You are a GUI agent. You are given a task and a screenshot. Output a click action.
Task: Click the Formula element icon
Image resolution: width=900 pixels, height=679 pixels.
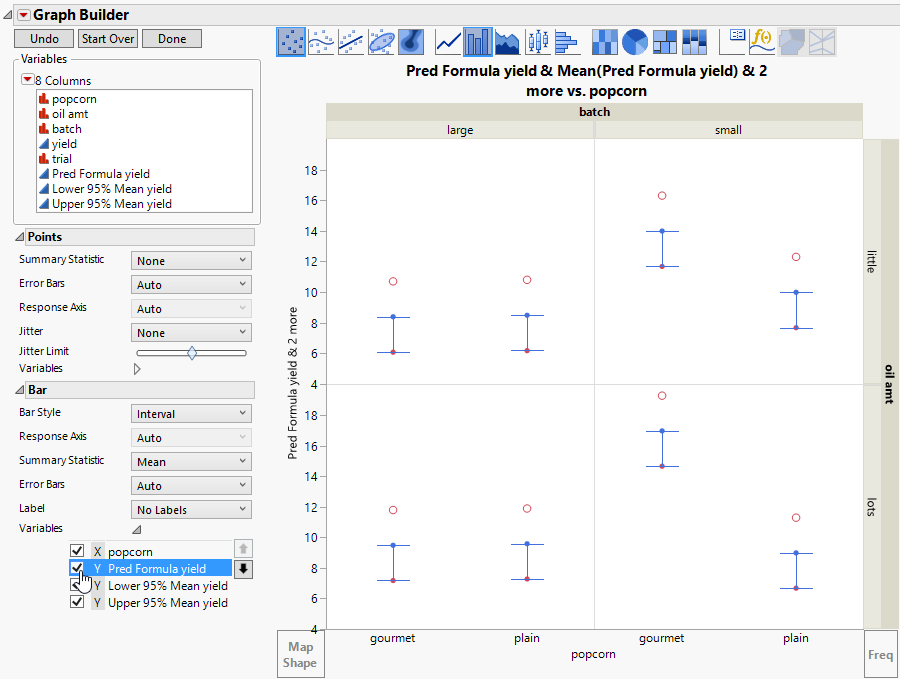[762, 41]
